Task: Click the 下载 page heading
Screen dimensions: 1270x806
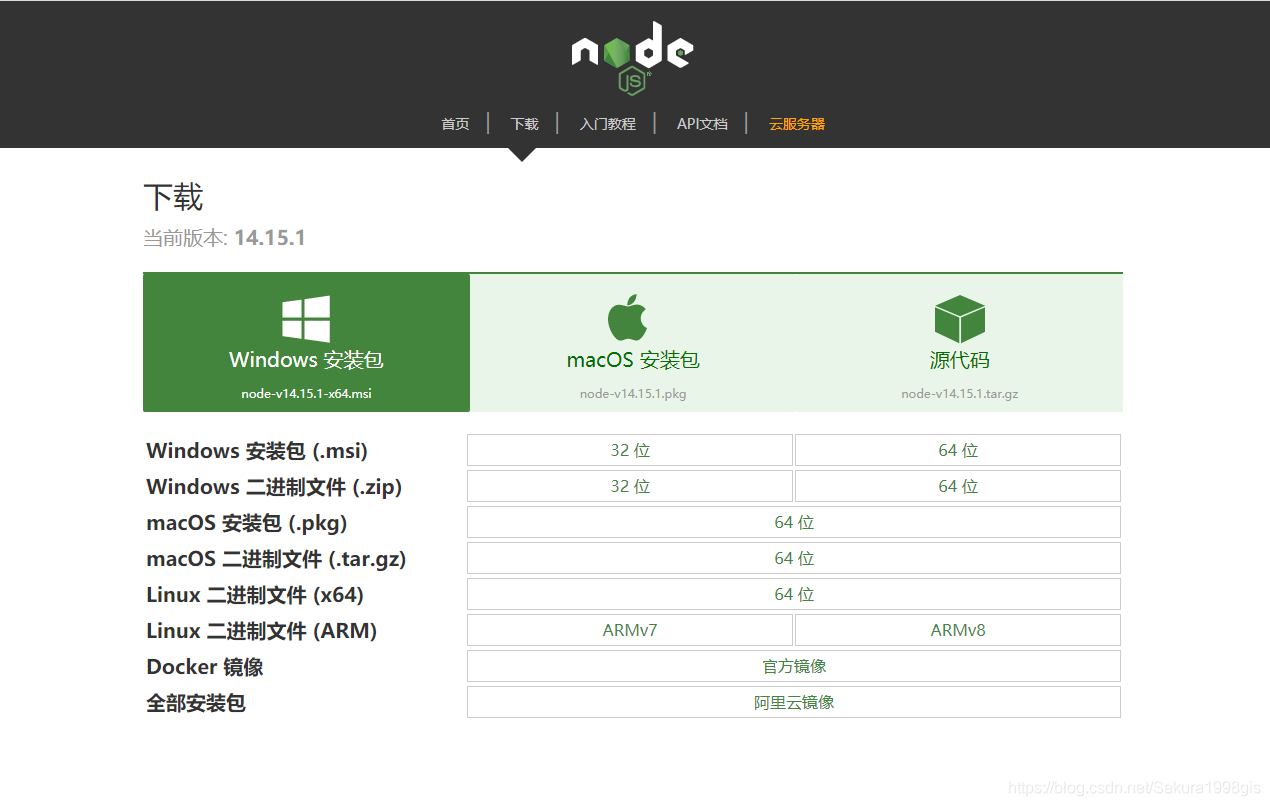Action: click(174, 197)
